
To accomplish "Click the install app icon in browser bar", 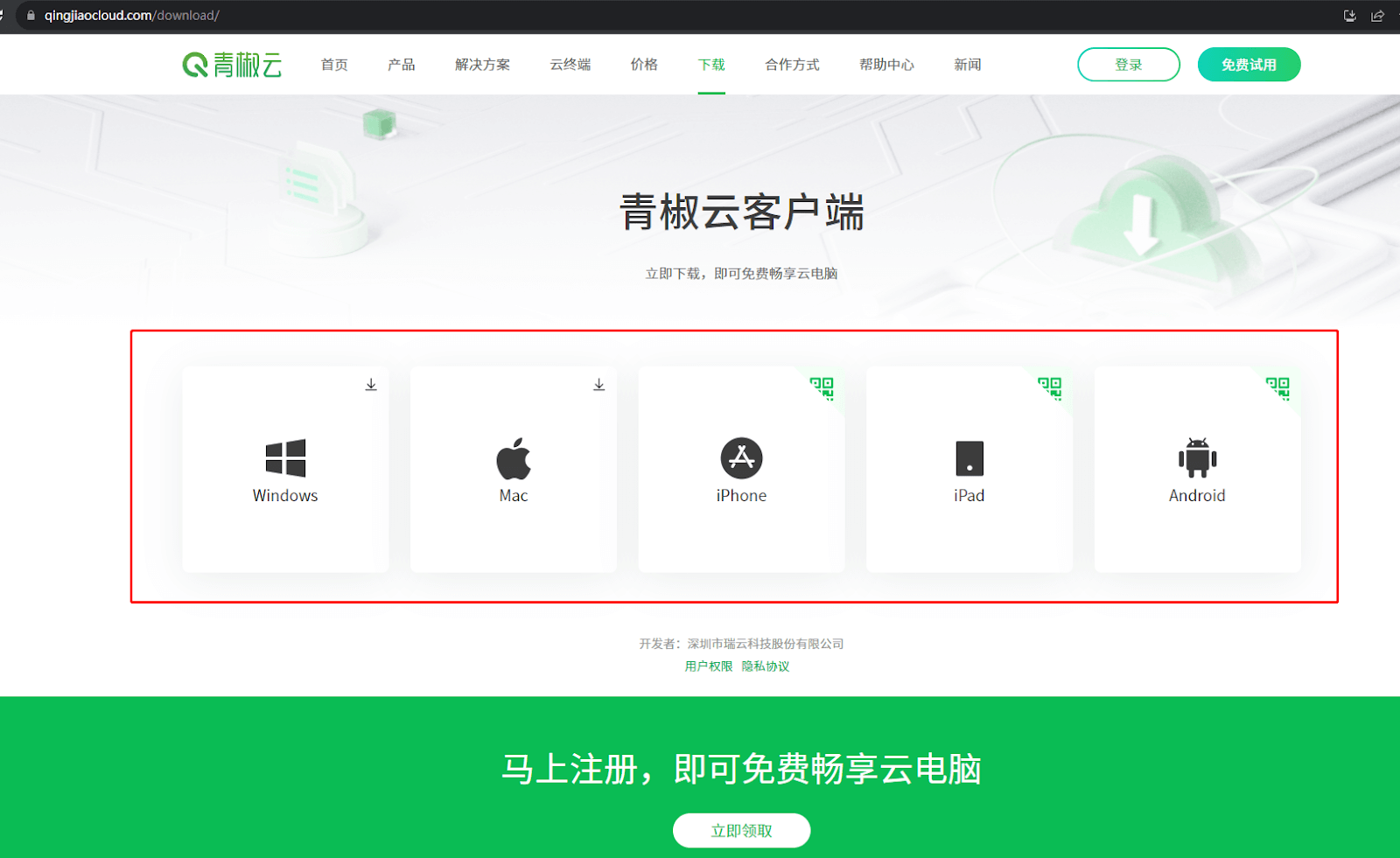I will [x=1349, y=16].
